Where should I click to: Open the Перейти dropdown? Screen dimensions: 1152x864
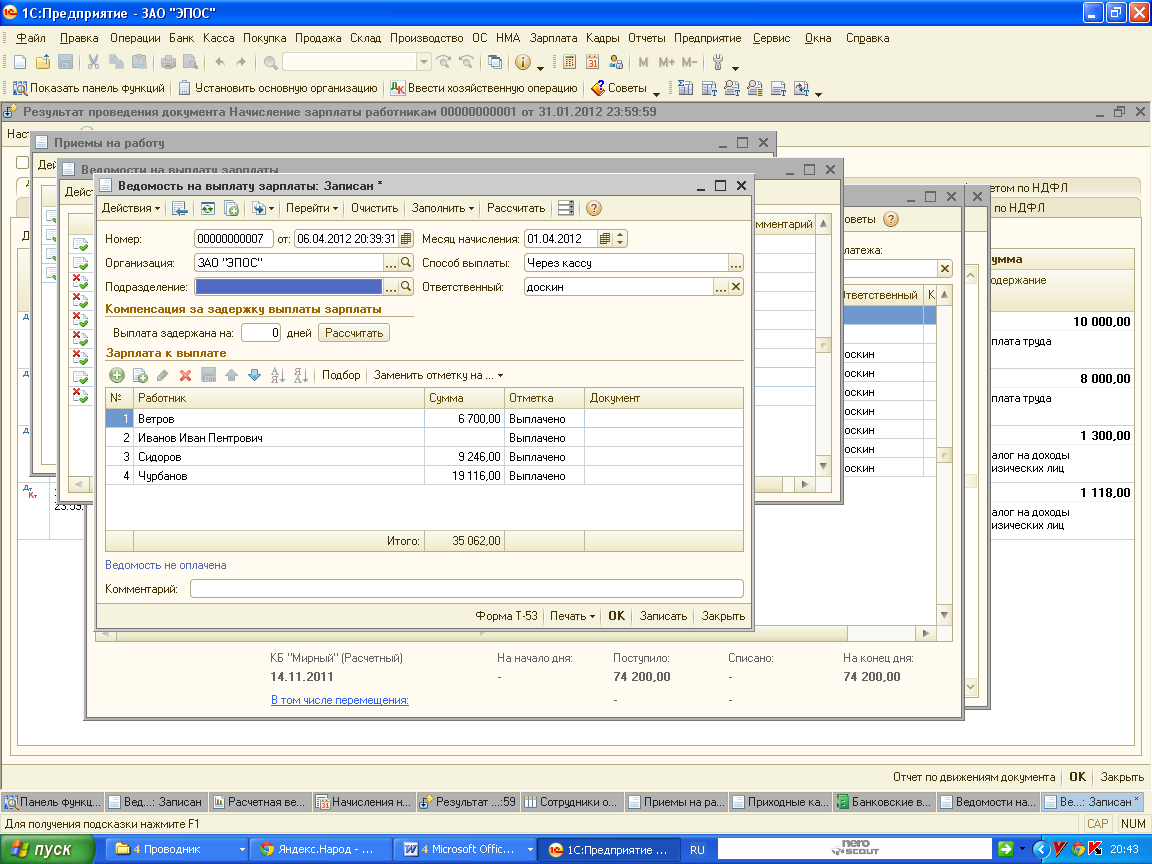click(312, 209)
